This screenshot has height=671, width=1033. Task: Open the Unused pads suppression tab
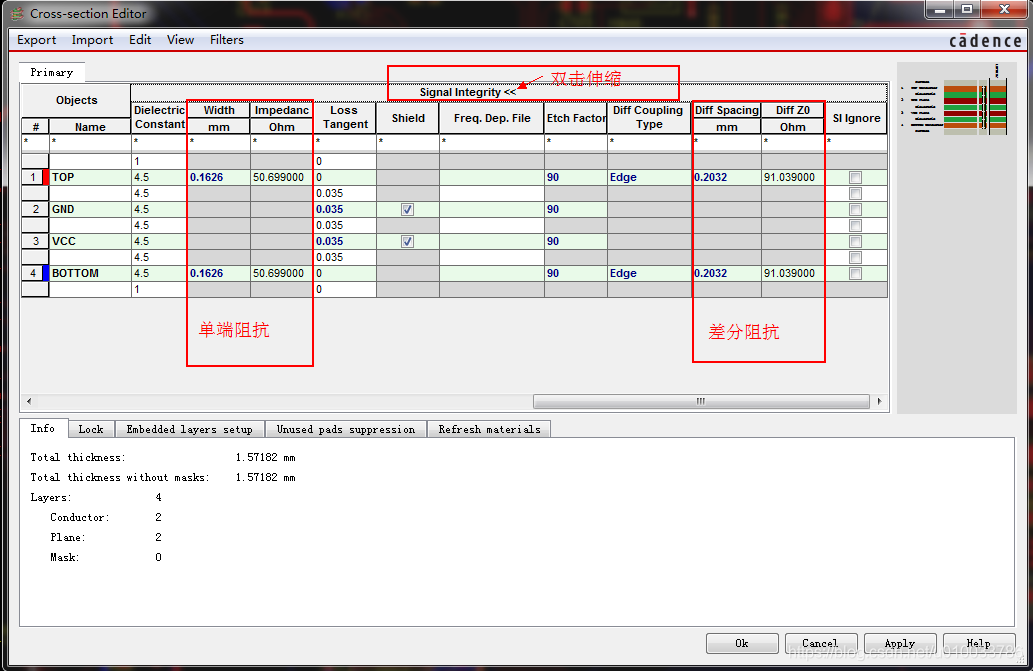[345, 429]
